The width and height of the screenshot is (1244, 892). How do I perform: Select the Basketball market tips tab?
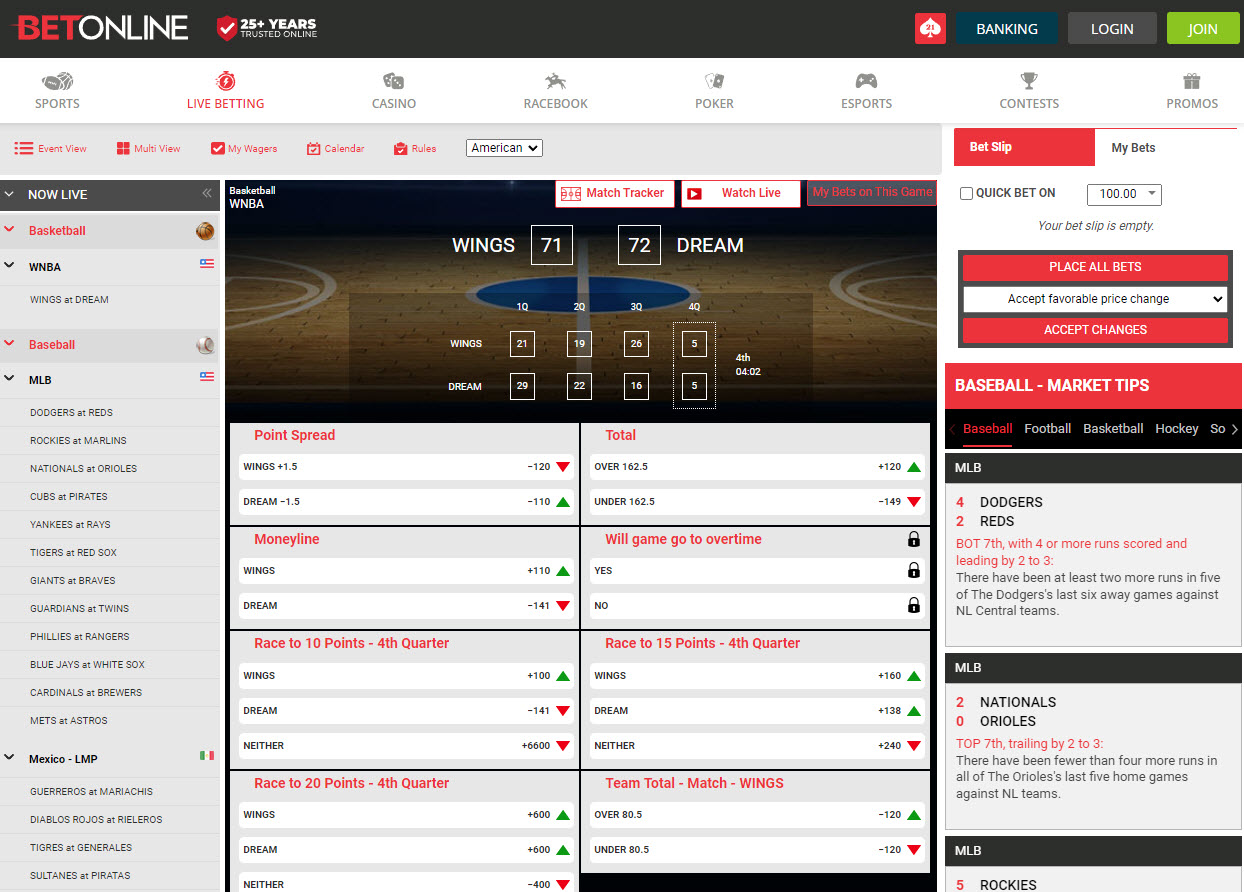point(1113,429)
